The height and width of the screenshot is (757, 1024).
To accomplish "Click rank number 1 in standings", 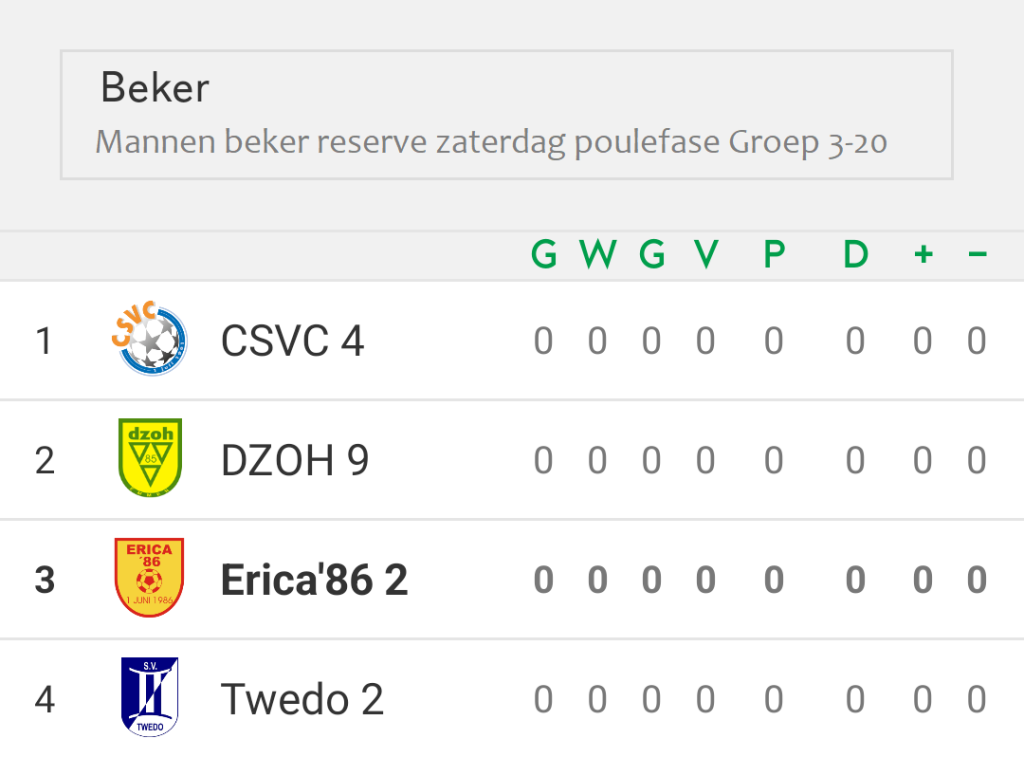I will pyautogui.click(x=44, y=341).
